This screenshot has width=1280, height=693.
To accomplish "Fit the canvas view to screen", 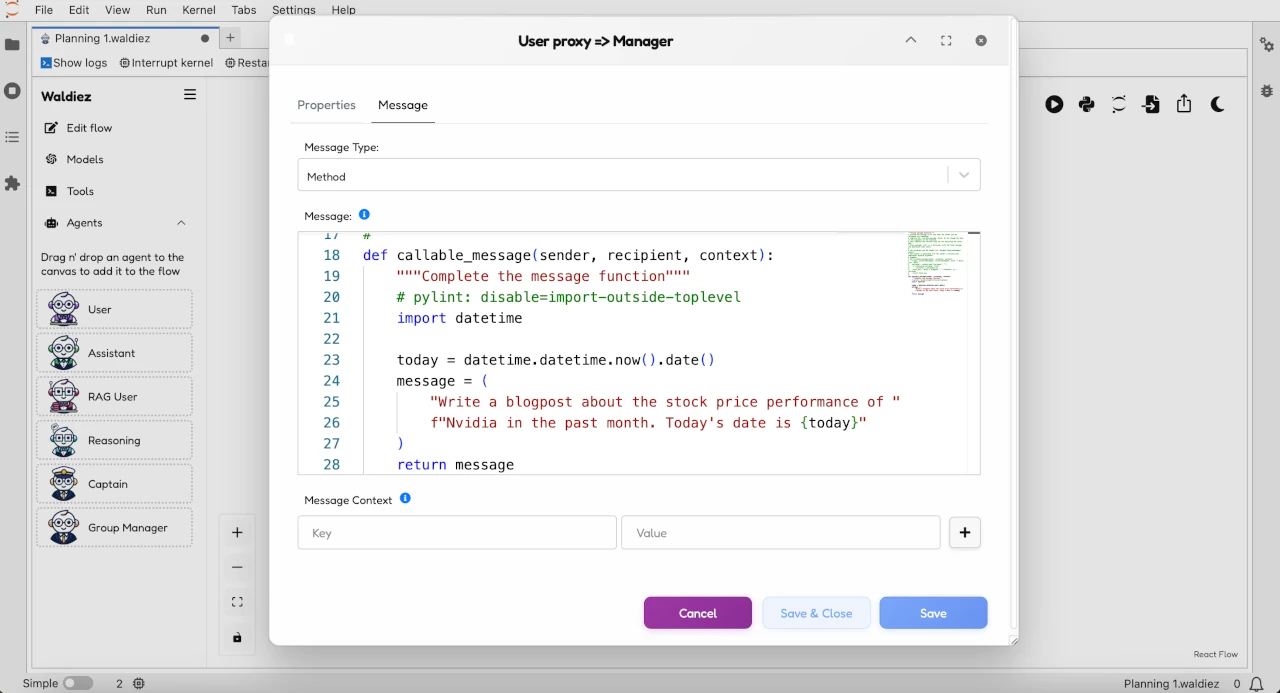I will tap(237, 601).
